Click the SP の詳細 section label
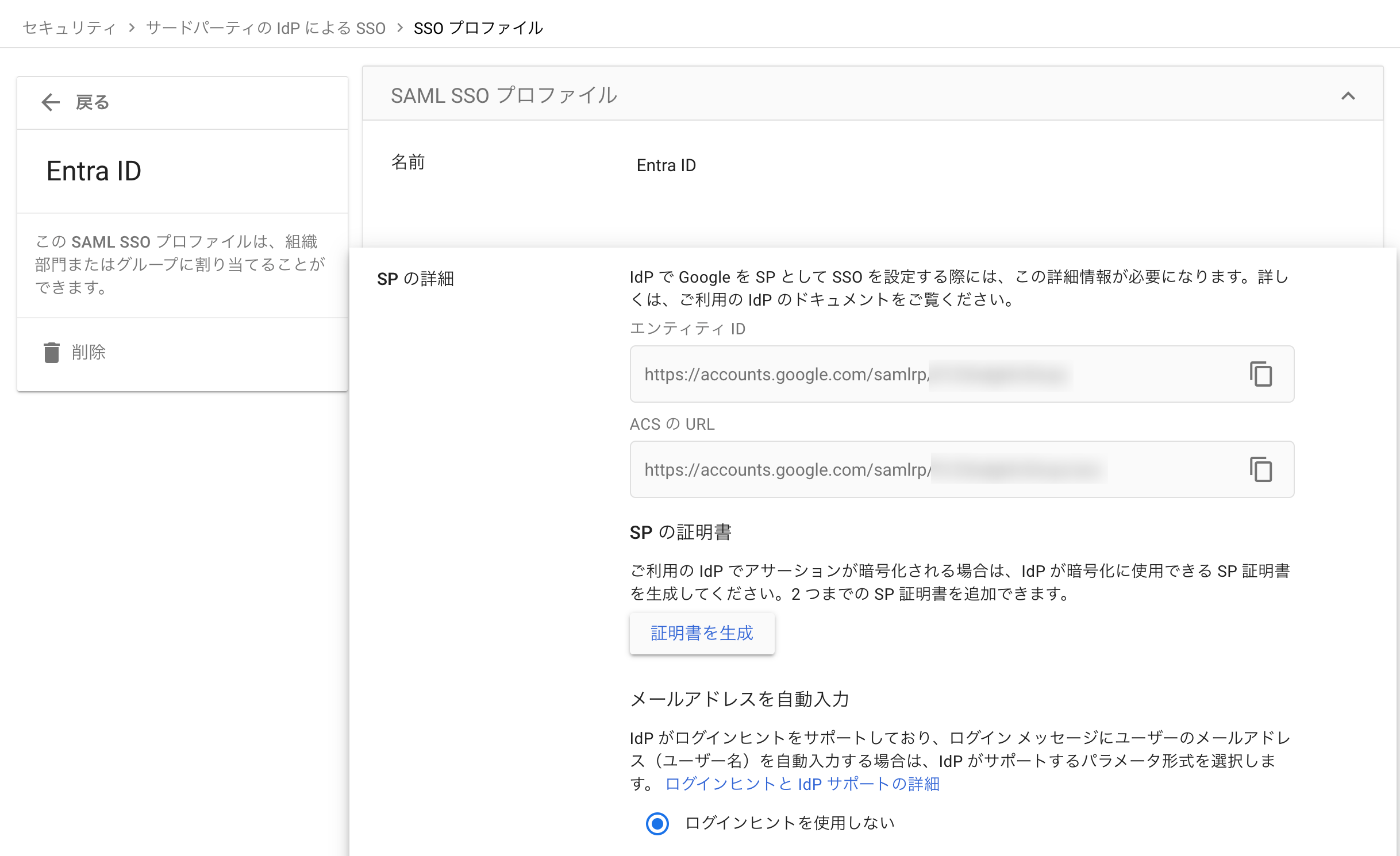 (x=415, y=279)
